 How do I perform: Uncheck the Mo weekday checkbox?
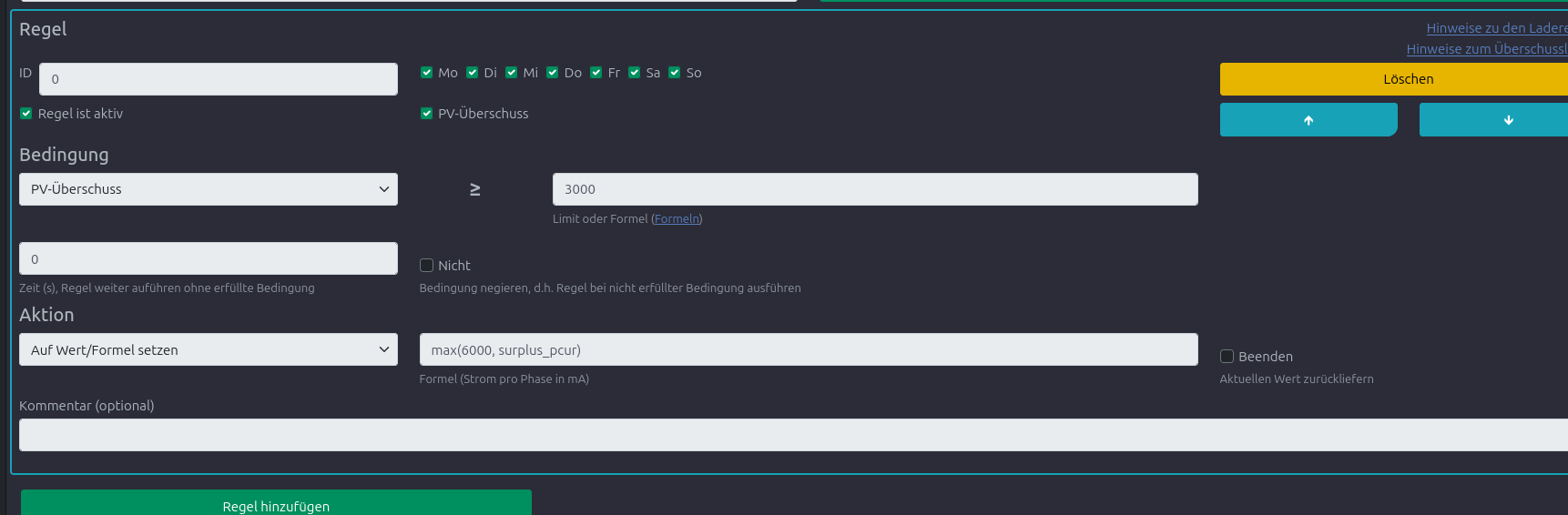[426, 73]
